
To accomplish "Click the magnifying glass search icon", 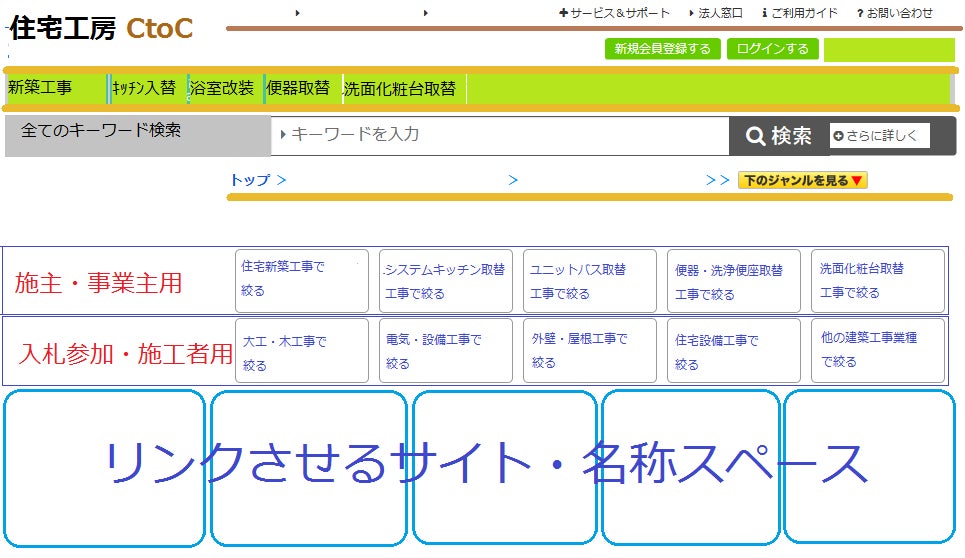I will (756, 137).
